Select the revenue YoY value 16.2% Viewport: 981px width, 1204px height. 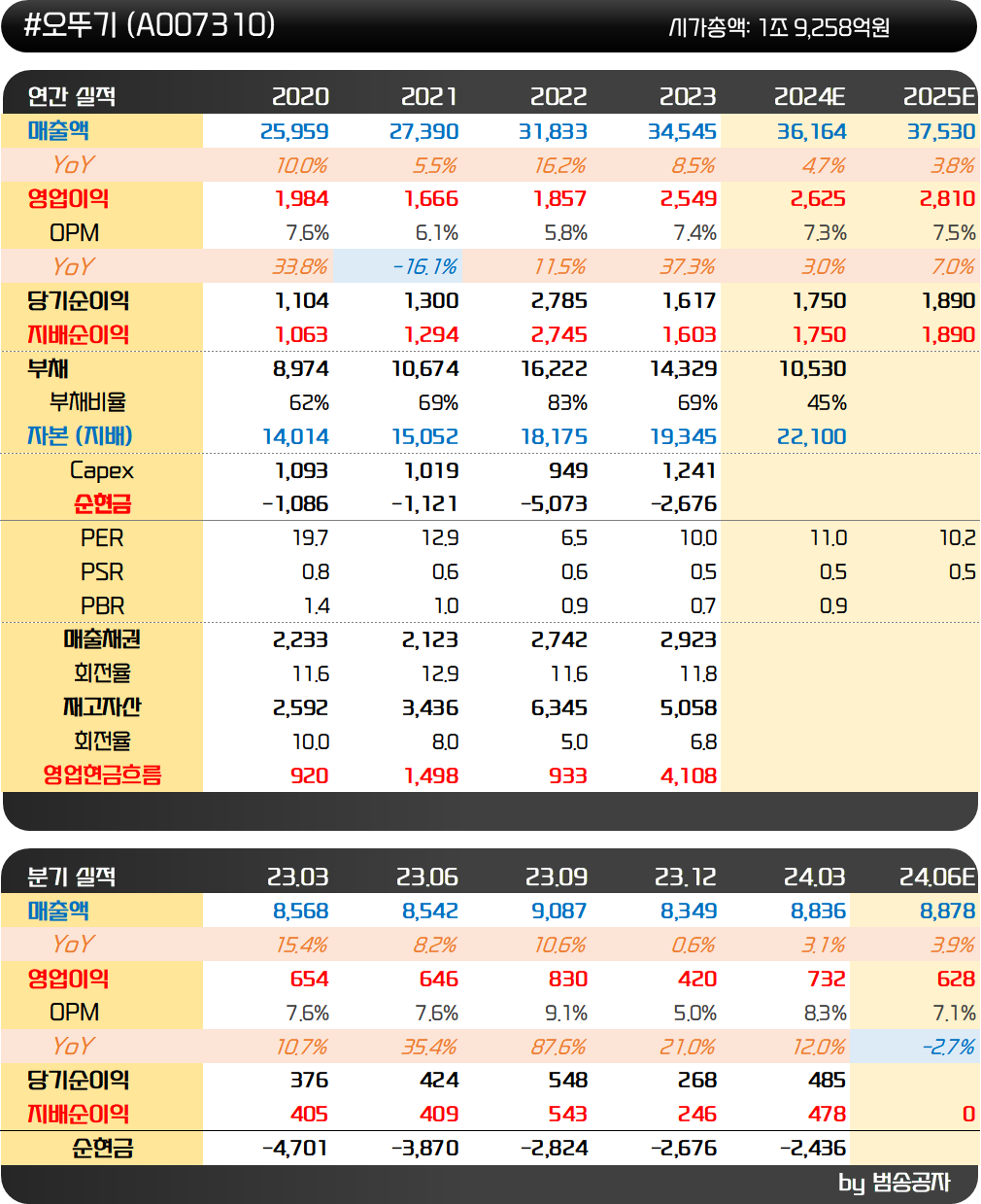pos(560,165)
